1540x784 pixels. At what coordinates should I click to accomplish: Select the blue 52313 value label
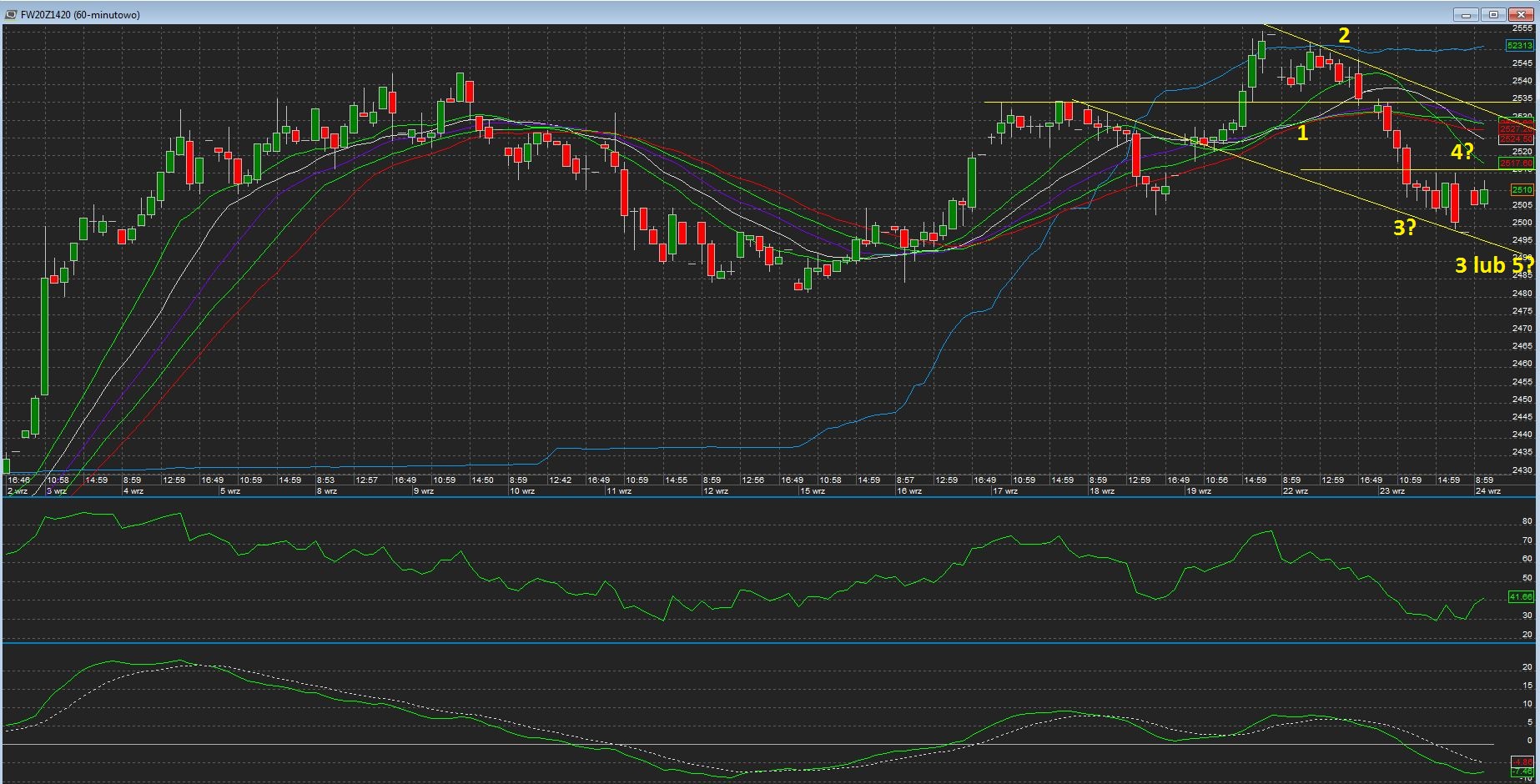[x=1519, y=46]
